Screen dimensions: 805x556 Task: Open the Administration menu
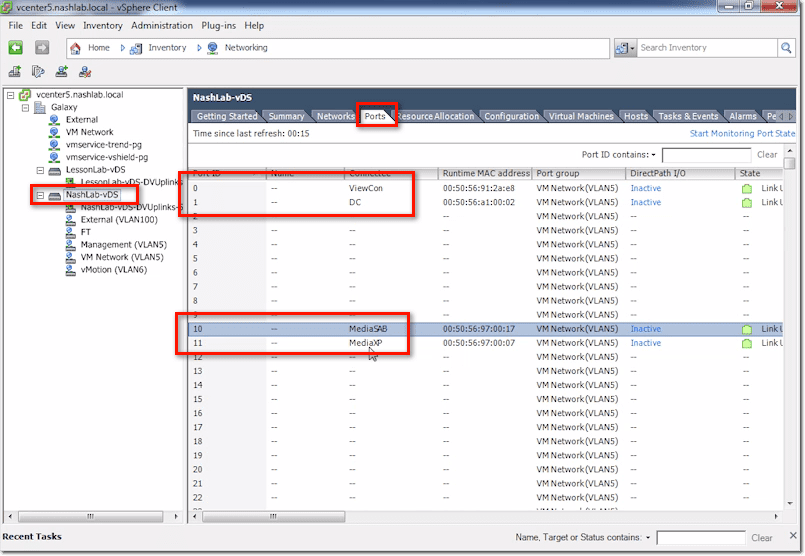[162, 26]
